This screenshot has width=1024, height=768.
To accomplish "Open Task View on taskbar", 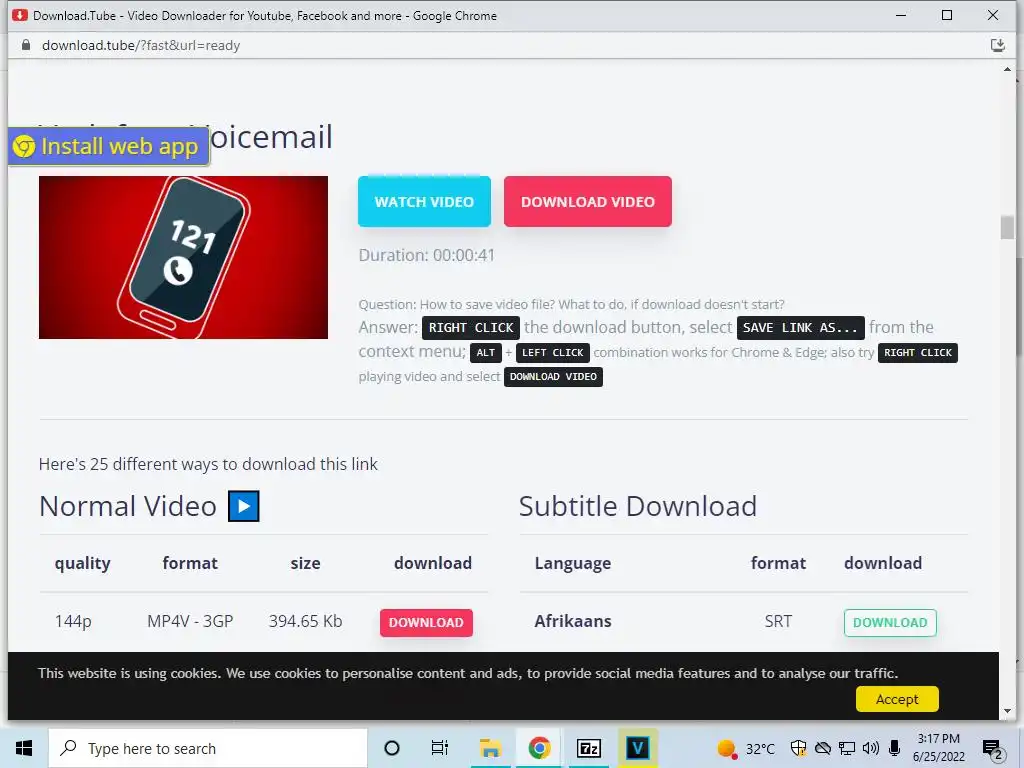I will pyautogui.click(x=440, y=748).
